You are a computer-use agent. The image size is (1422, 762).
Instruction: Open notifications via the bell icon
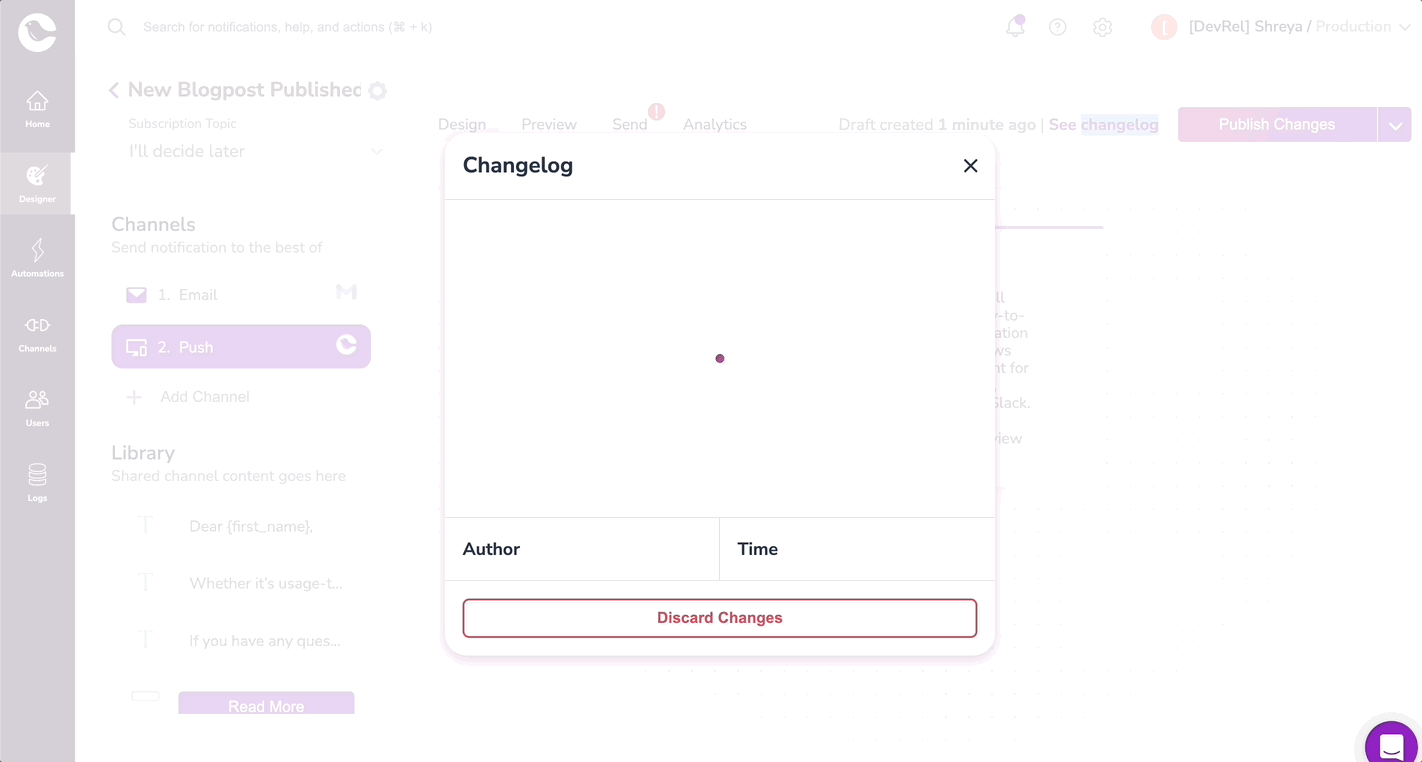[1014, 27]
